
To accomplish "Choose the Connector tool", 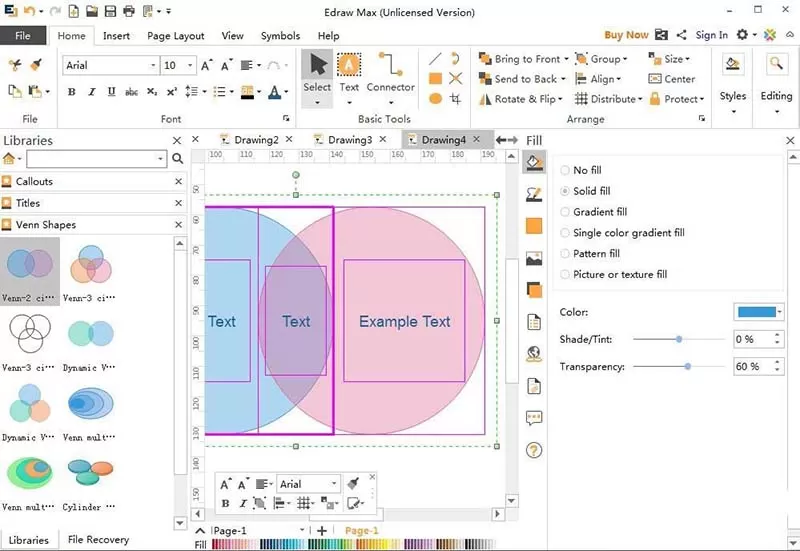I will coord(390,78).
